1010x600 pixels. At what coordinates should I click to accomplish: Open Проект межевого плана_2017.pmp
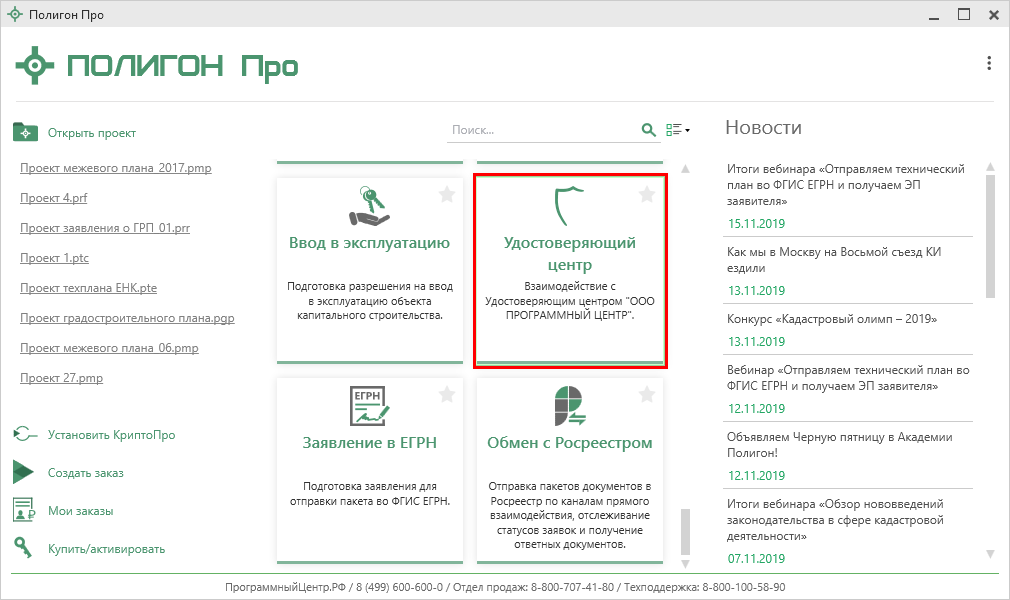point(115,168)
